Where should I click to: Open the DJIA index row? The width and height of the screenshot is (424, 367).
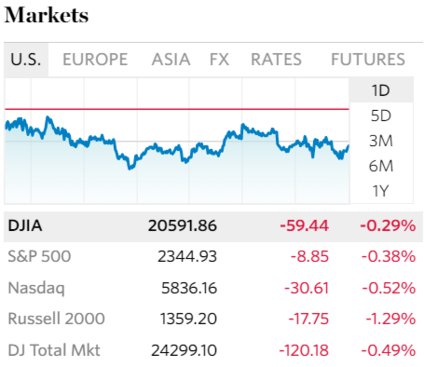213,226
